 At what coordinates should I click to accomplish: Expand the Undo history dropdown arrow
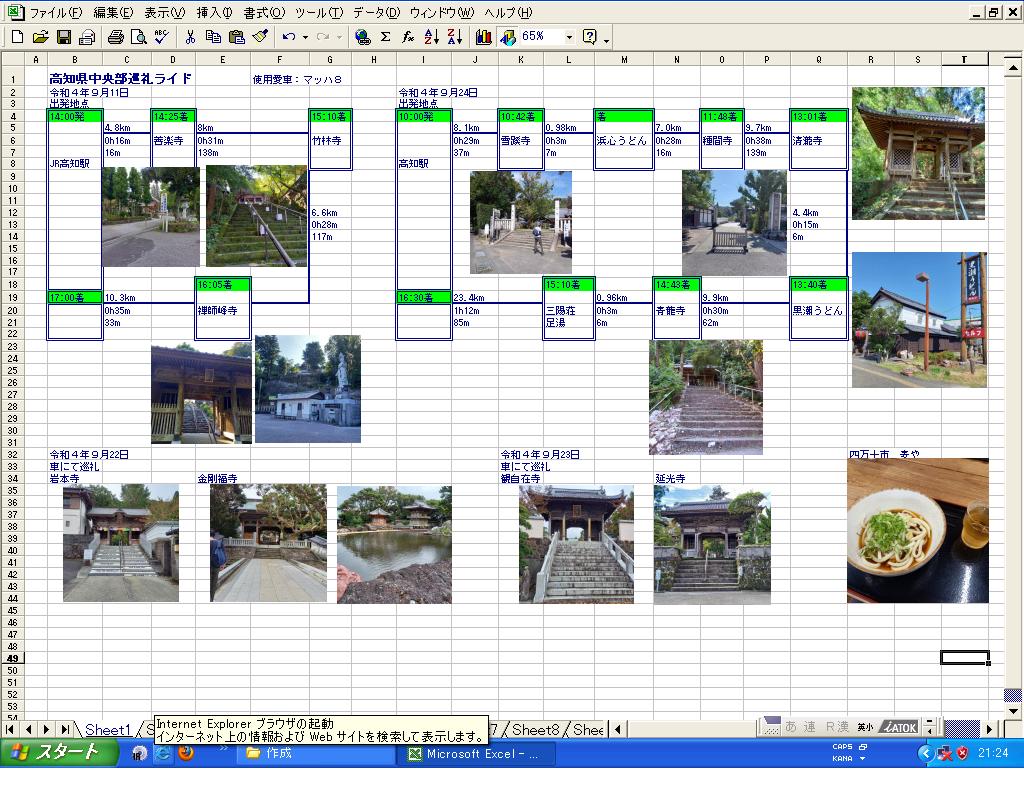[304, 37]
